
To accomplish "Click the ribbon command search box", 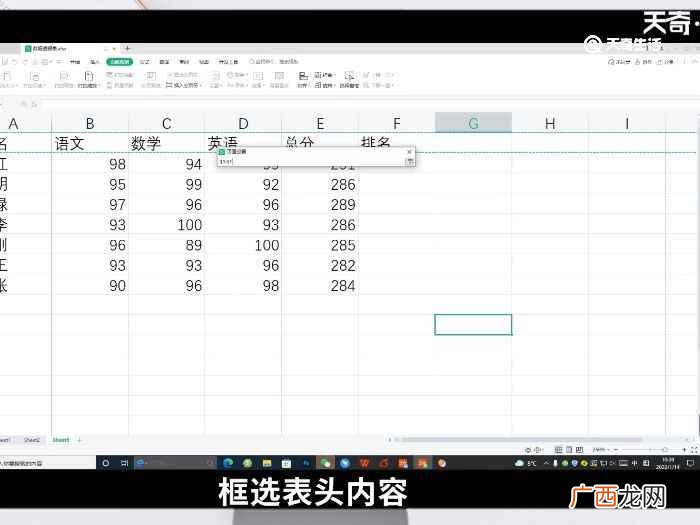I will point(273,62).
